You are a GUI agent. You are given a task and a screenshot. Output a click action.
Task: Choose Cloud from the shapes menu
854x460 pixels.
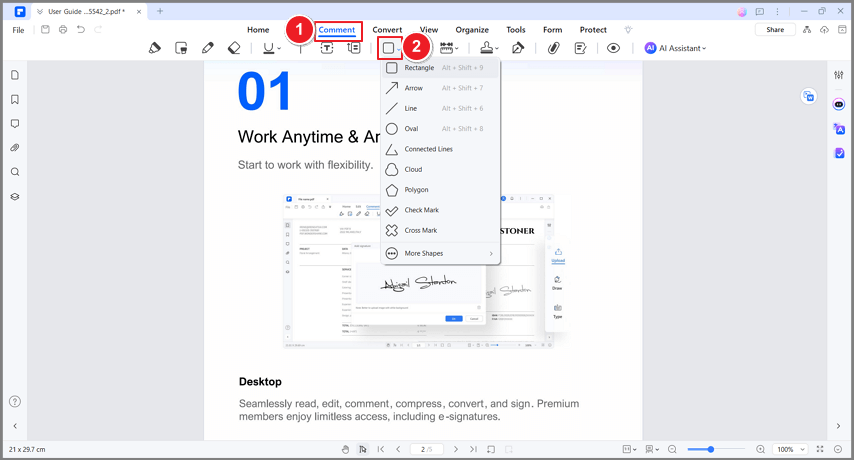point(440,169)
